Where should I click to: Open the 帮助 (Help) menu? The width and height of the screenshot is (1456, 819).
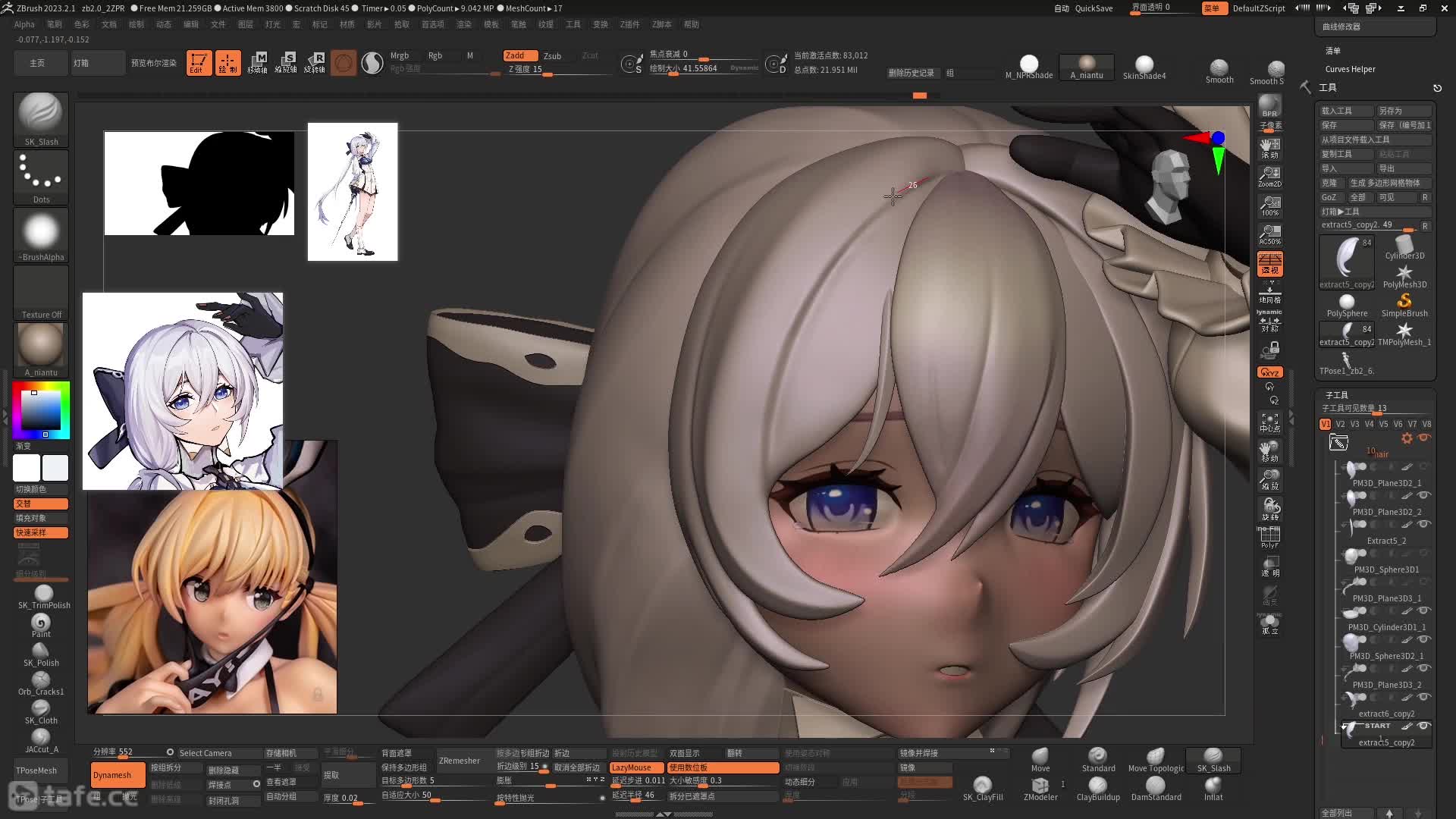692,24
